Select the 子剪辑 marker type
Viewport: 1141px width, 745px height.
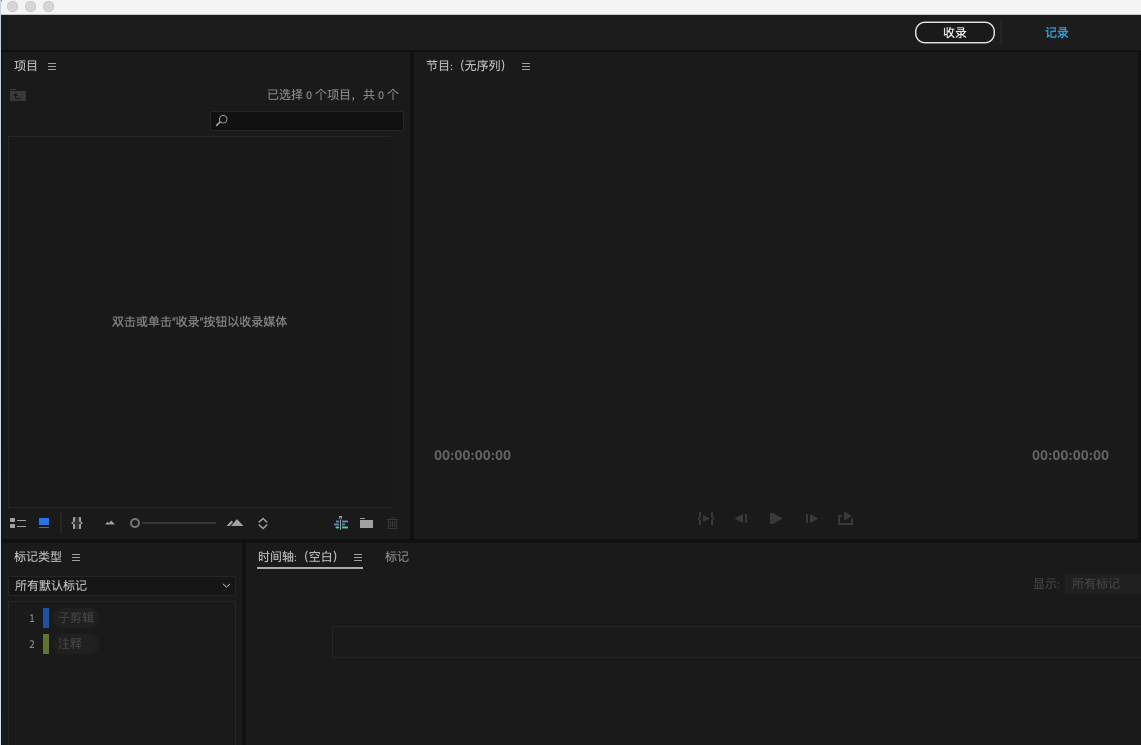coord(76,618)
